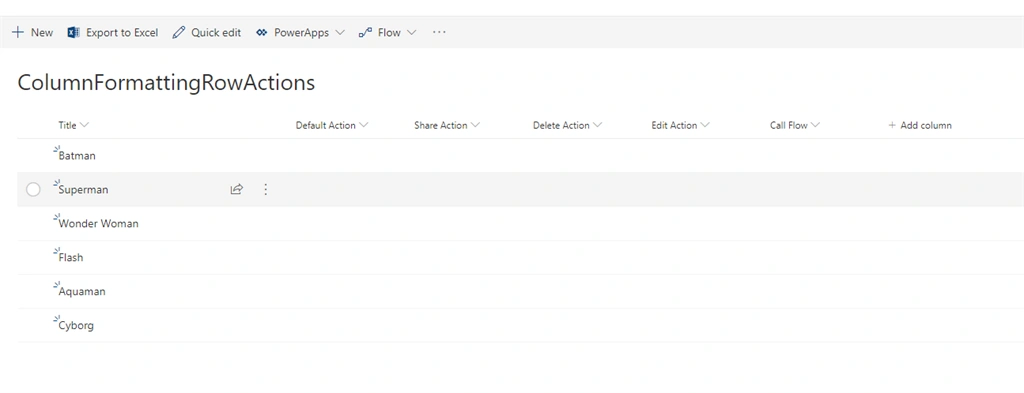Image resolution: width=1024 pixels, height=393 pixels.
Task: Click the Quick edit label
Action: (x=216, y=33)
